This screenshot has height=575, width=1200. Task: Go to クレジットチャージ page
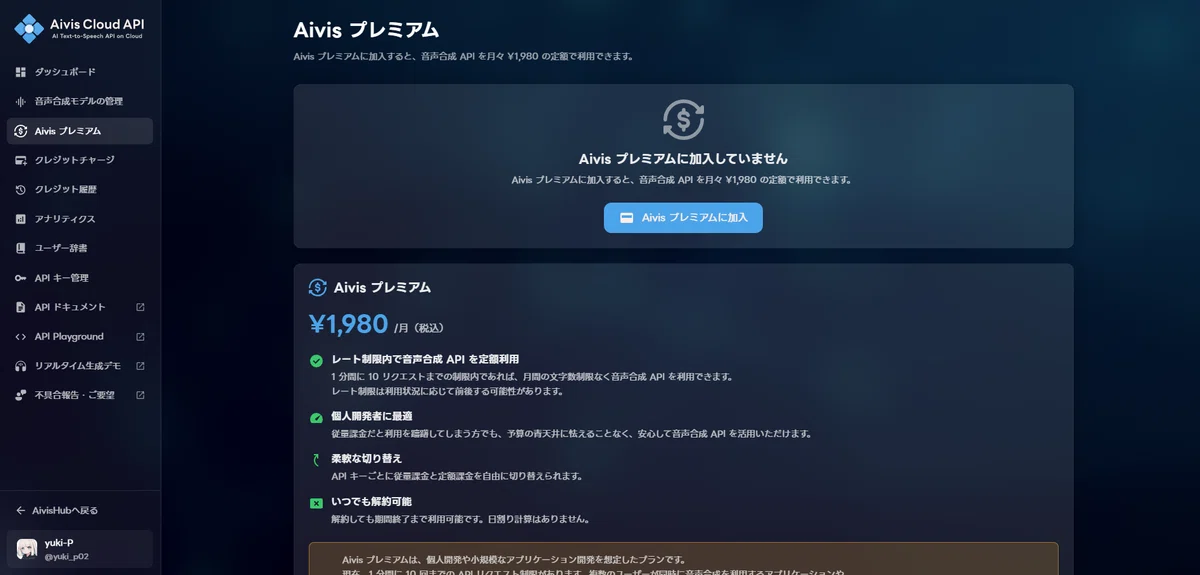tap(80, 160)
